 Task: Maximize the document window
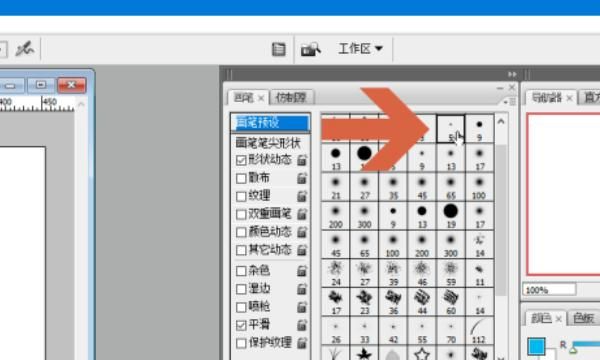41,85
